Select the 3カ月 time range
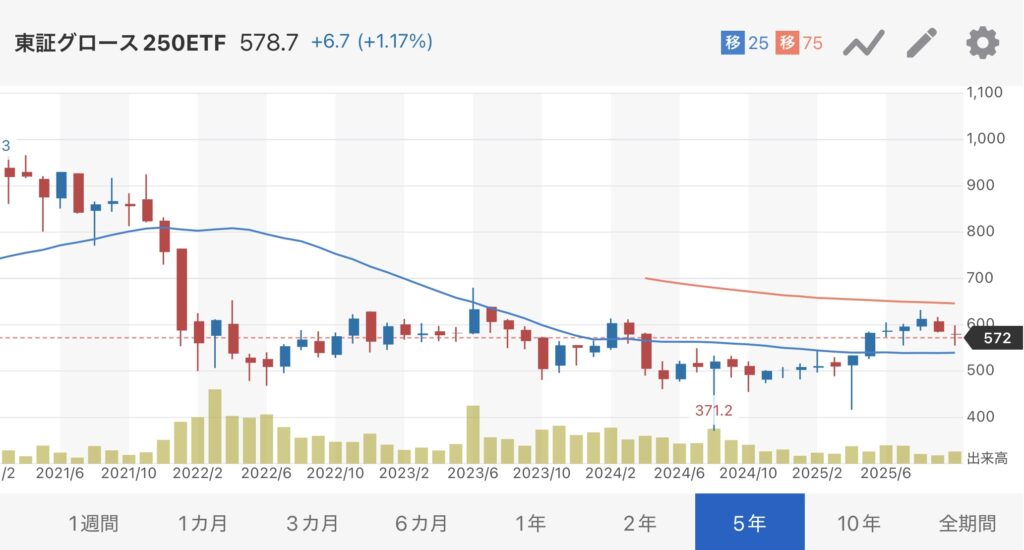This screenshot has height=550, width=1024. click(312, 522)
